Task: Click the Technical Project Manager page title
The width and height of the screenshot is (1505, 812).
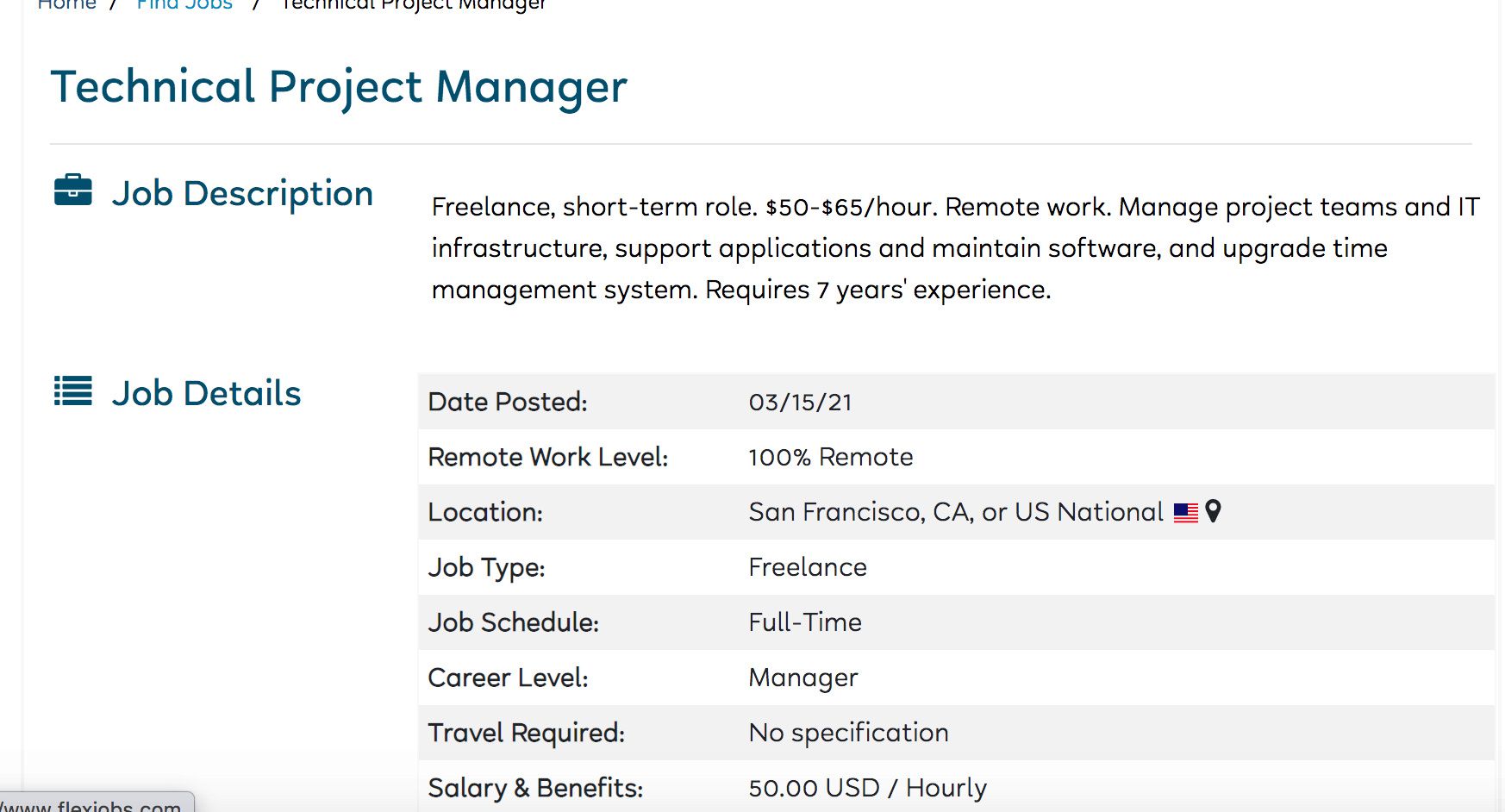Action: tap(339, 87)
